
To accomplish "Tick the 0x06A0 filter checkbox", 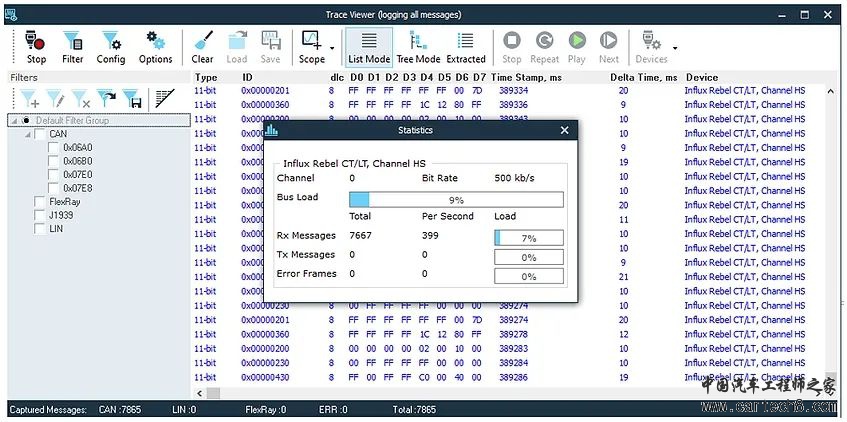I will (x=53, y=148).
